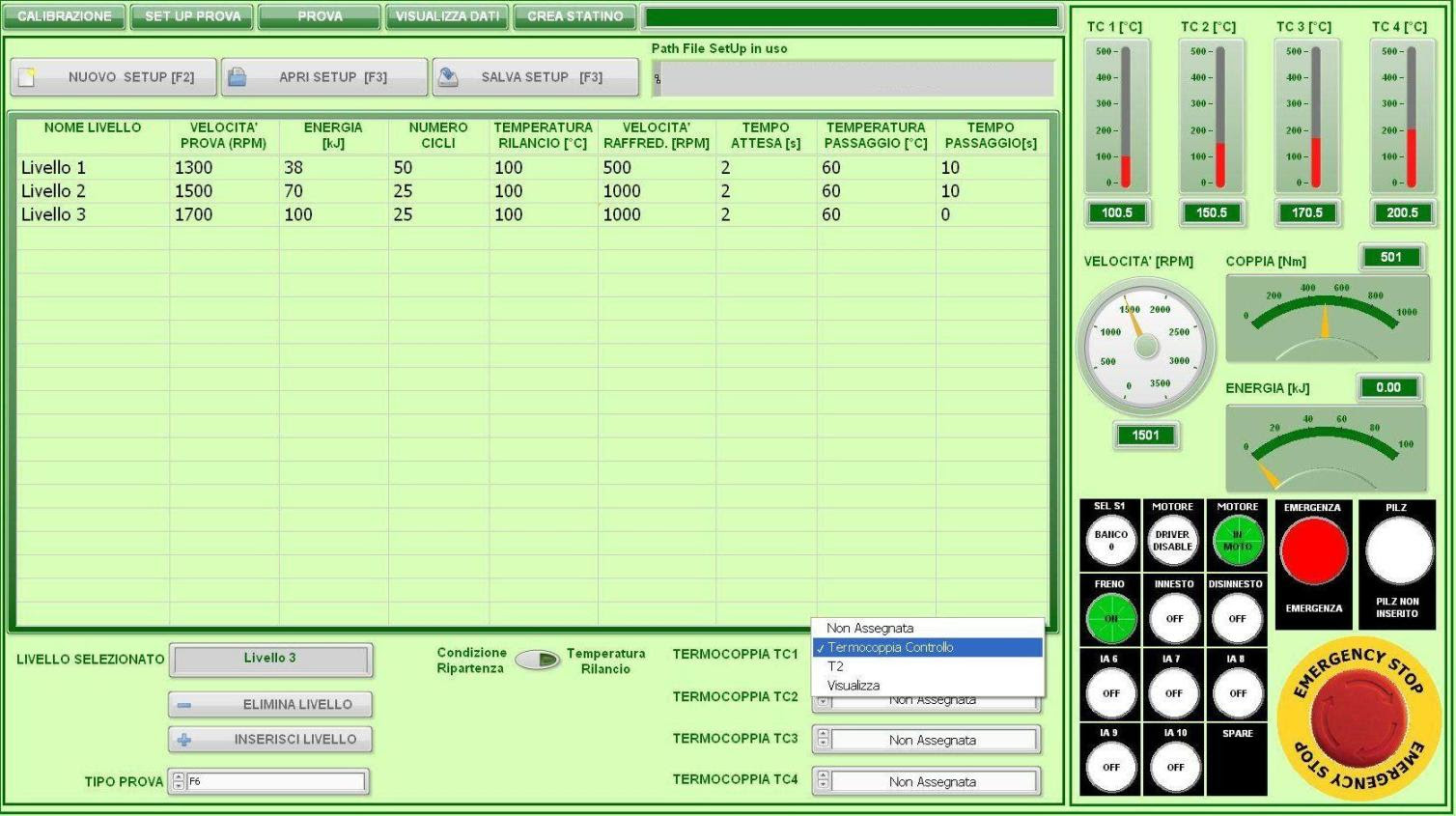Click the NUMERO CICLI column header

(438, 135)
